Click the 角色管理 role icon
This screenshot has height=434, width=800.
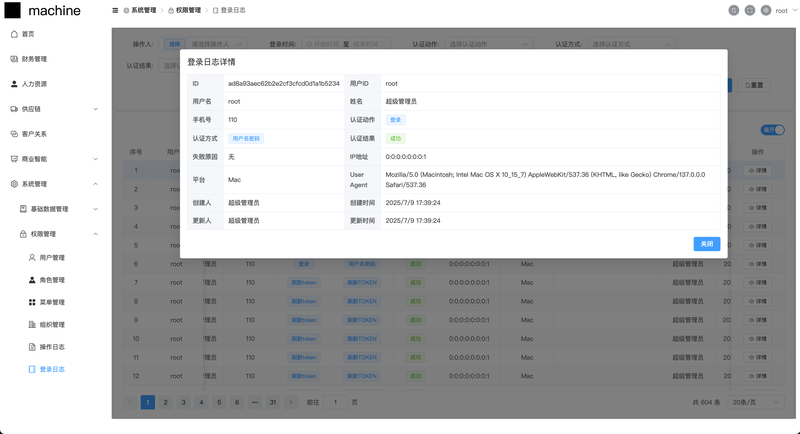pos(32,280)
